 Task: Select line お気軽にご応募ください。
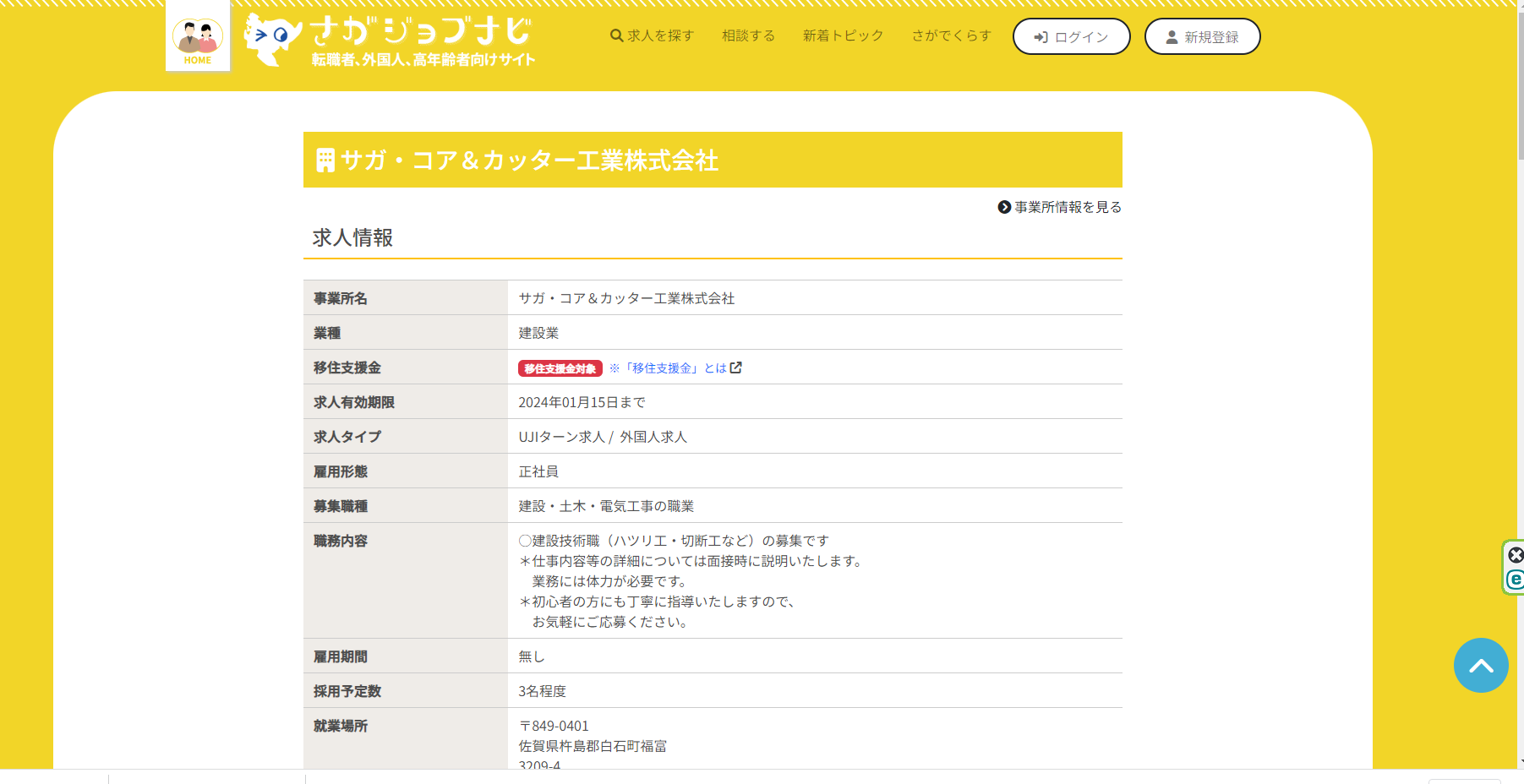click(x=609, y=622)
